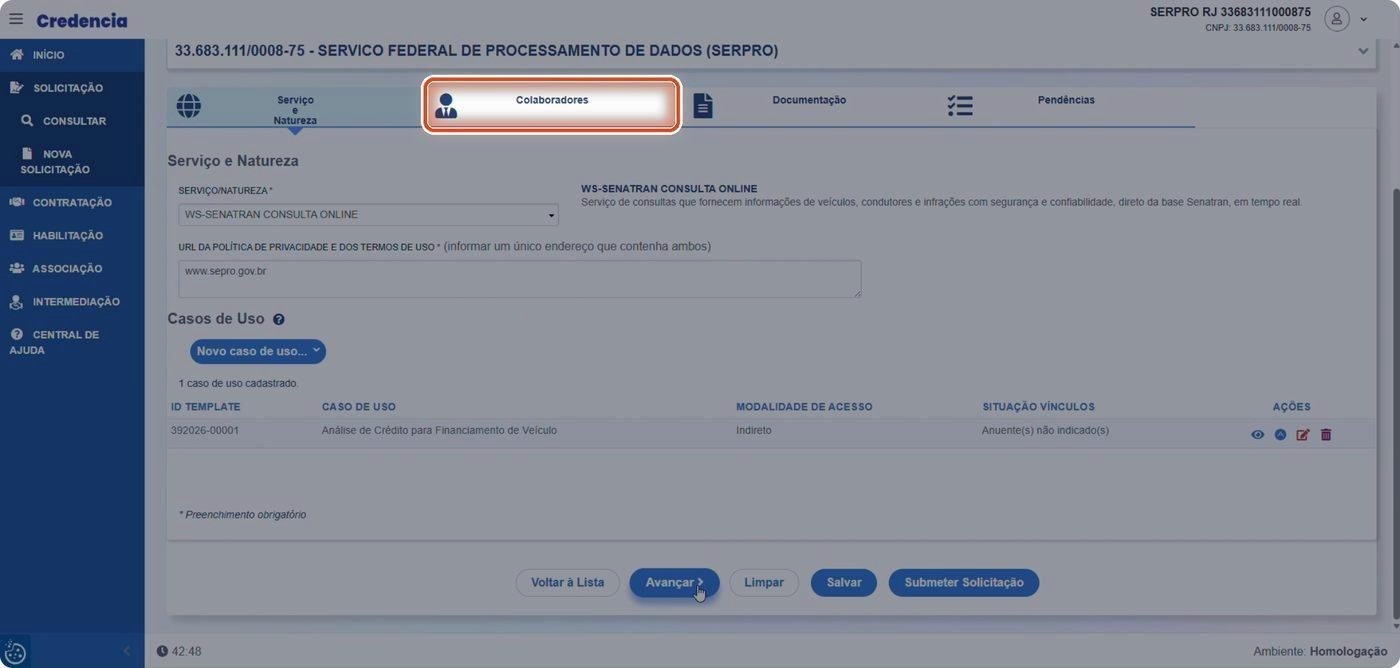
Task: Click Situação Vínculos column header
Action: tap(1038, 407)
